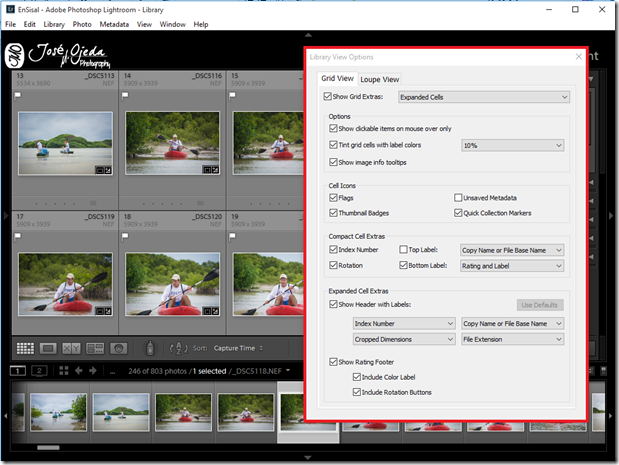This screenshot has height=465, width=619.
Task: Open Top Label Copy Name dropdown
Action: point(512,250)
